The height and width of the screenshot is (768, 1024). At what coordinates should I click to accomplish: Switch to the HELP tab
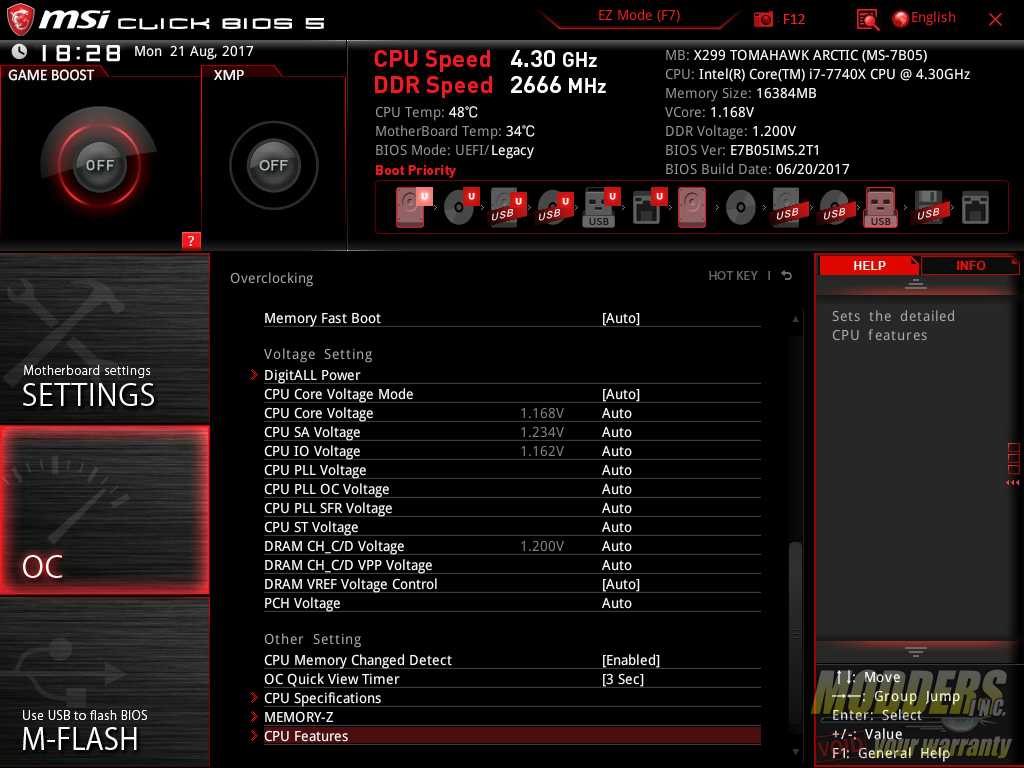coord(869,266)
